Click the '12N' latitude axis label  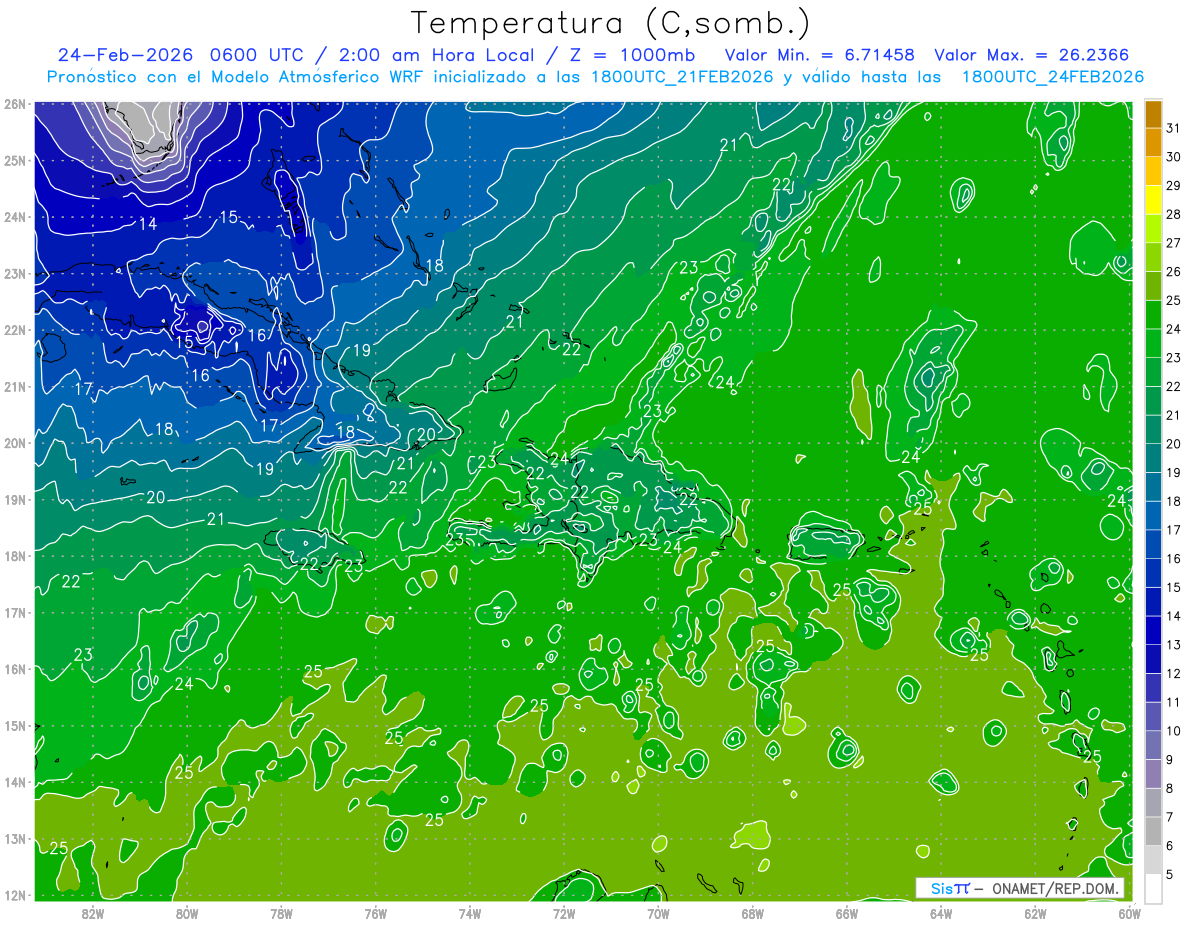click(14, 895)
